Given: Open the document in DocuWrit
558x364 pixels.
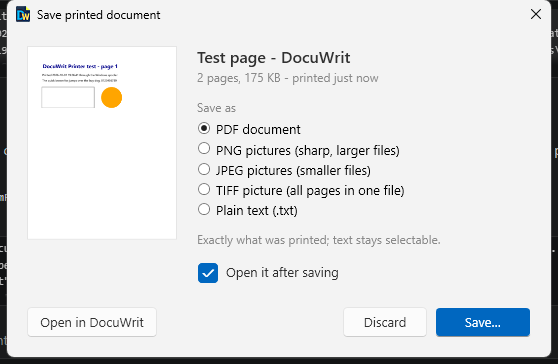Looking at the screenshot, I should point(92,322).
